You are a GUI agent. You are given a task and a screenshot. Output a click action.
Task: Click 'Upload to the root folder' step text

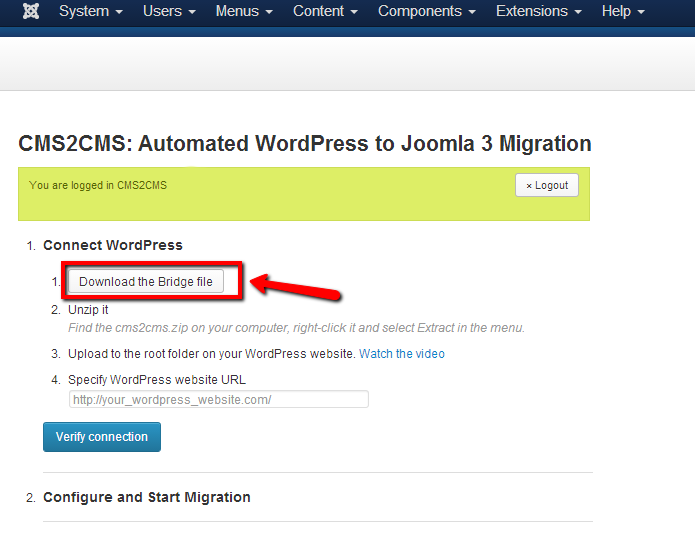pos(212,354)
